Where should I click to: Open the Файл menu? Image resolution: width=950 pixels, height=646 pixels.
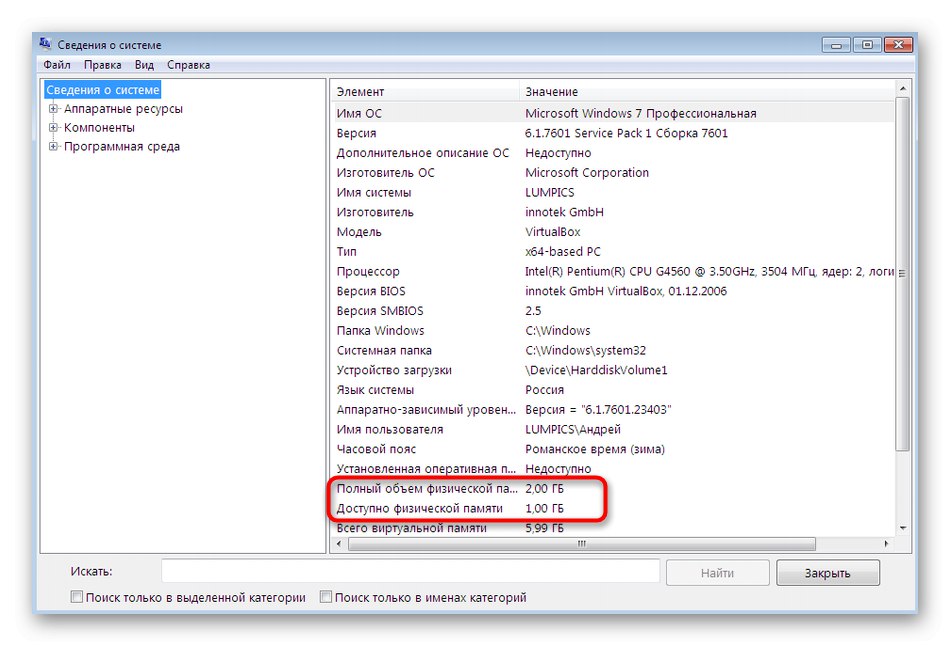[57, 64]
